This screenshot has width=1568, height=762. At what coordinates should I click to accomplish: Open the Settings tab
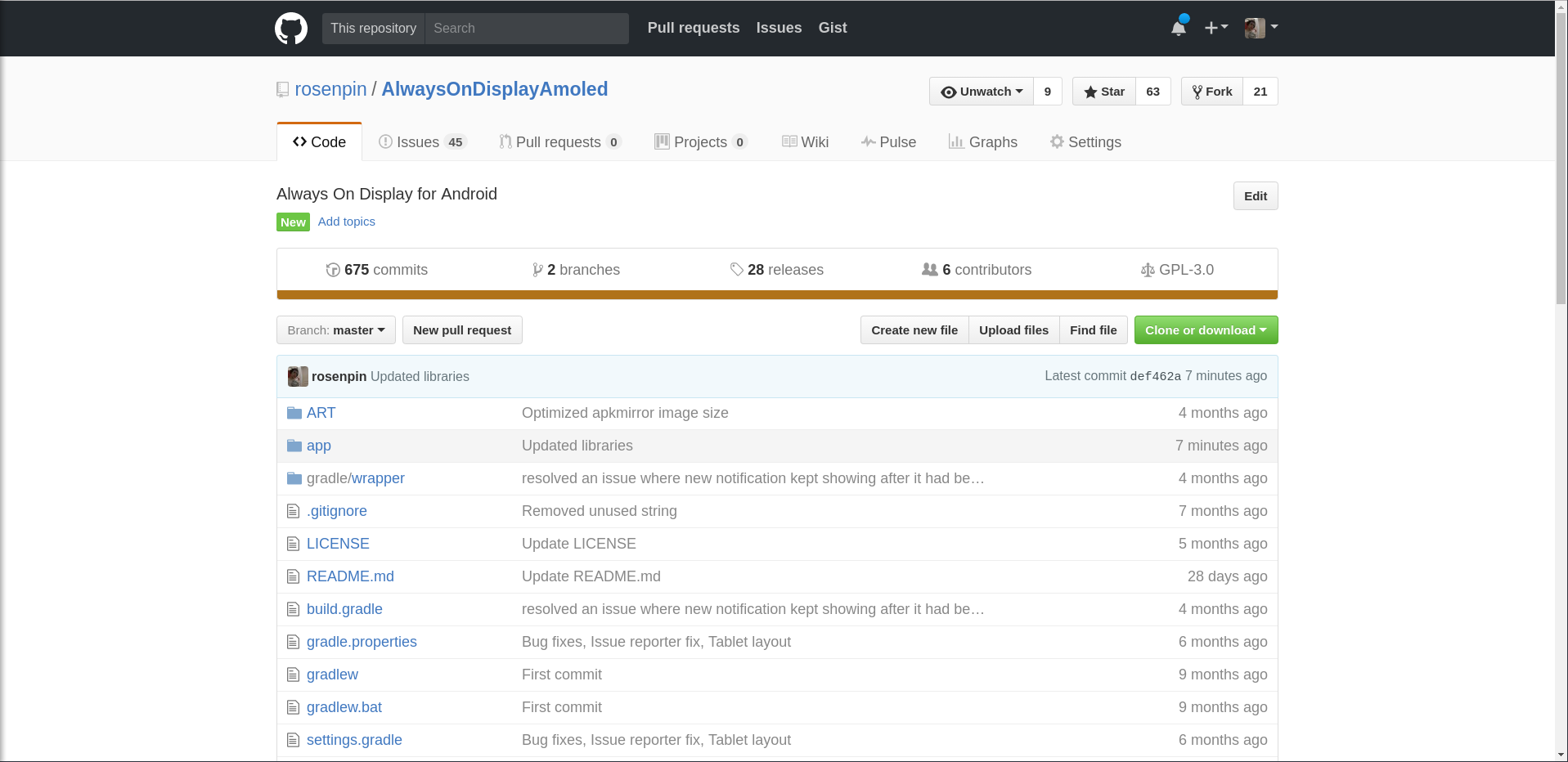coord(1085,142)
